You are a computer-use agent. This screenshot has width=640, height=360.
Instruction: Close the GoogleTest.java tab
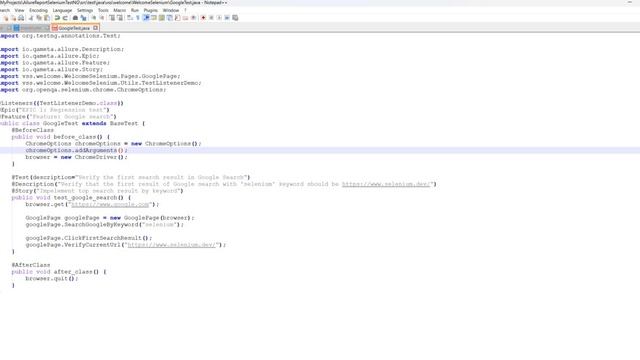click(96, 28)
